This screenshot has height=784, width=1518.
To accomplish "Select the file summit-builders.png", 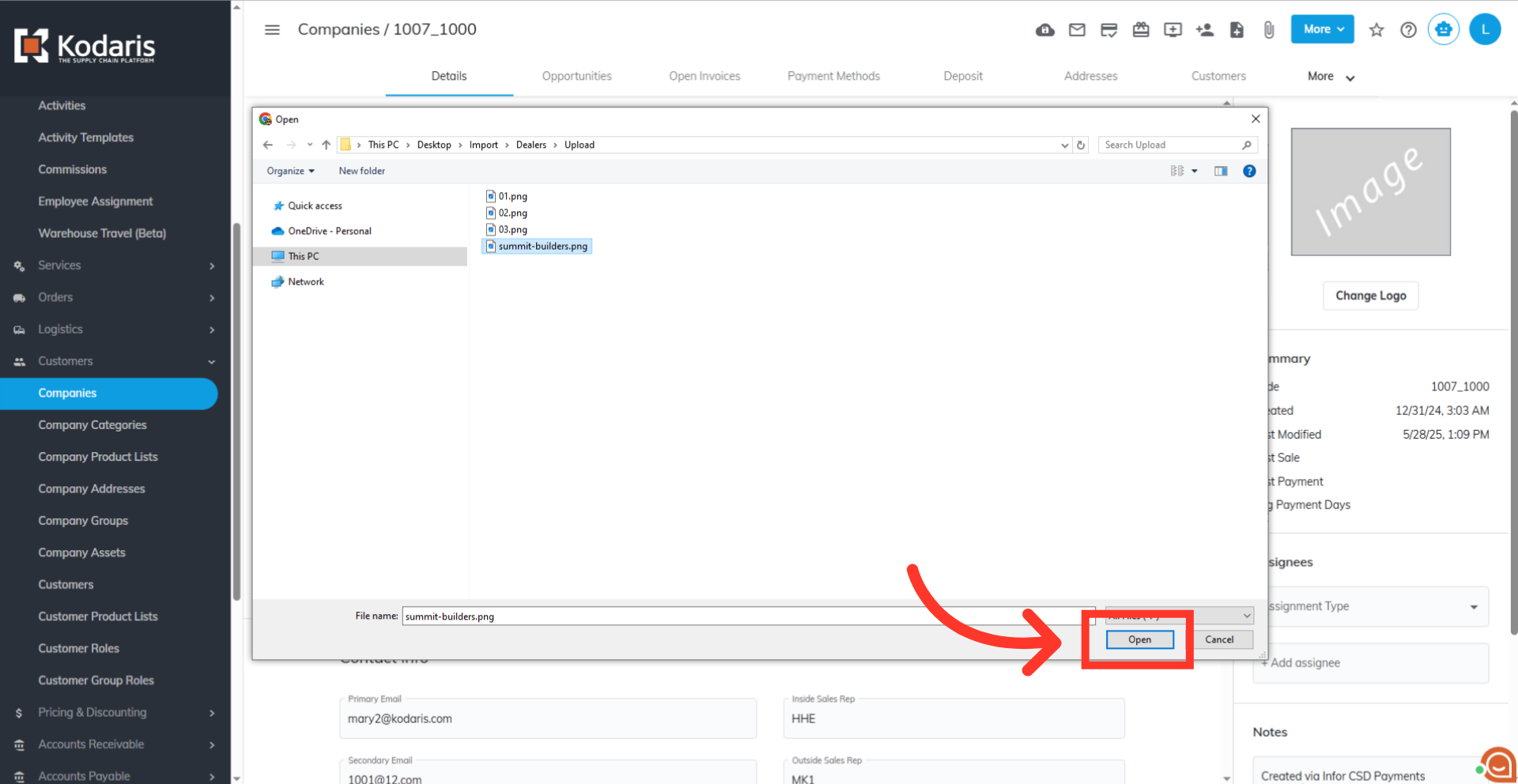I will pos(537,247).
